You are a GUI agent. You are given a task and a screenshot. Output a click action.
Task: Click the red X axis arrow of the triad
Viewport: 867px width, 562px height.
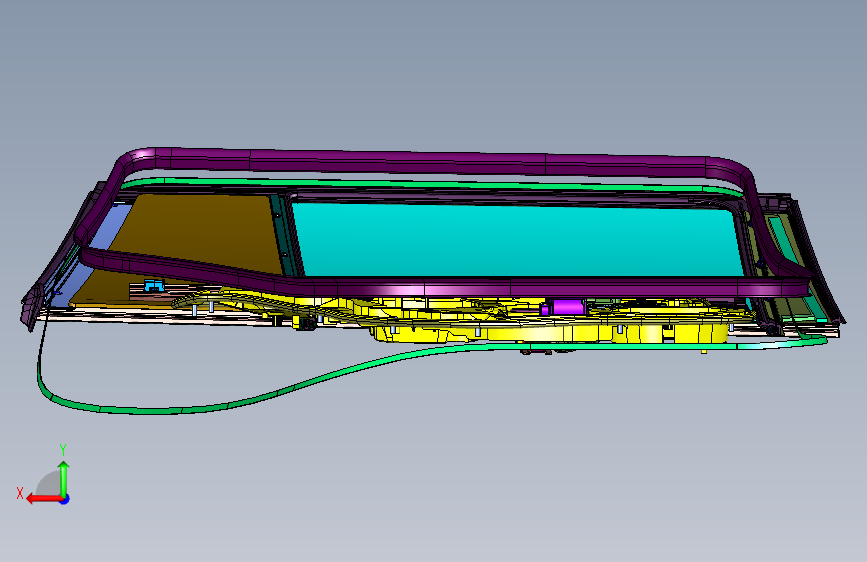pyautogui.click(x=43, y=499)
